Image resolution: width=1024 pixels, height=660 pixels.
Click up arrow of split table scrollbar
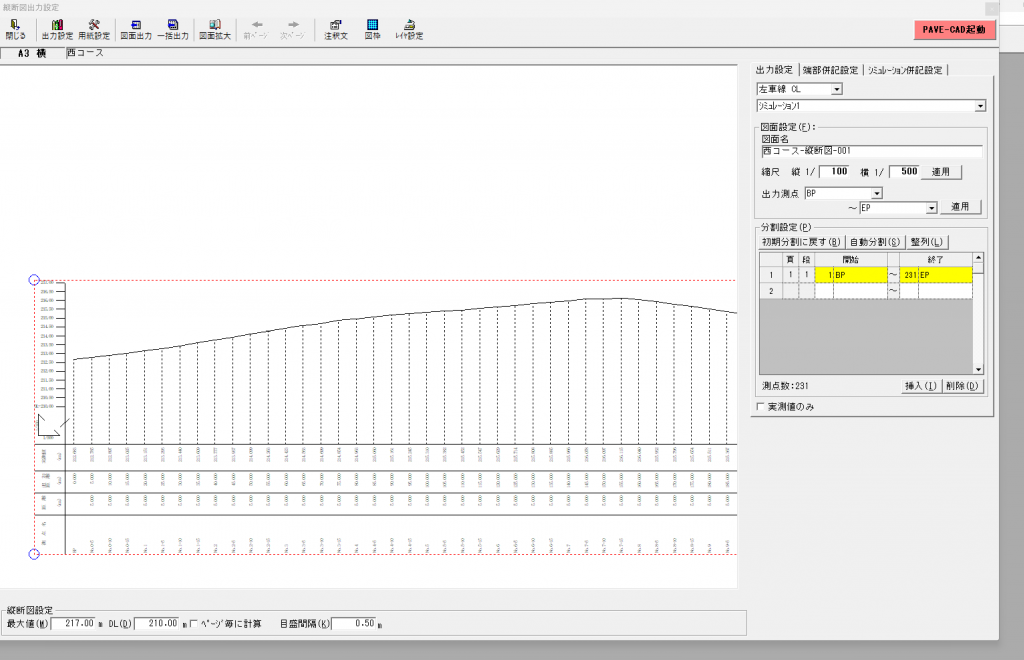pos(978,259)
